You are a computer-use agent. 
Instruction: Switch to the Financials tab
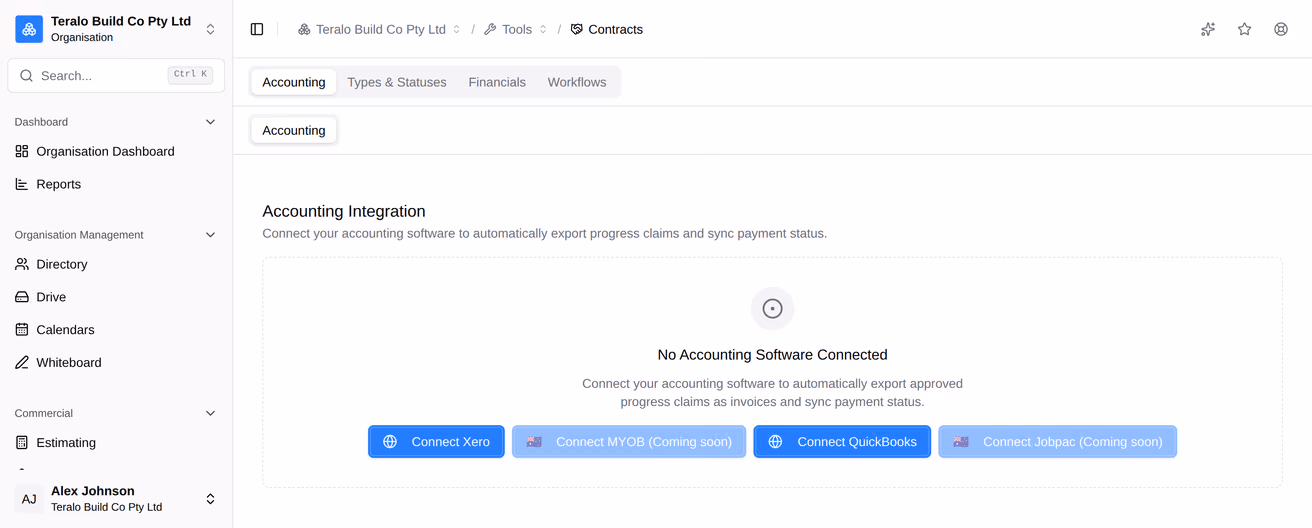pos(497,82)
